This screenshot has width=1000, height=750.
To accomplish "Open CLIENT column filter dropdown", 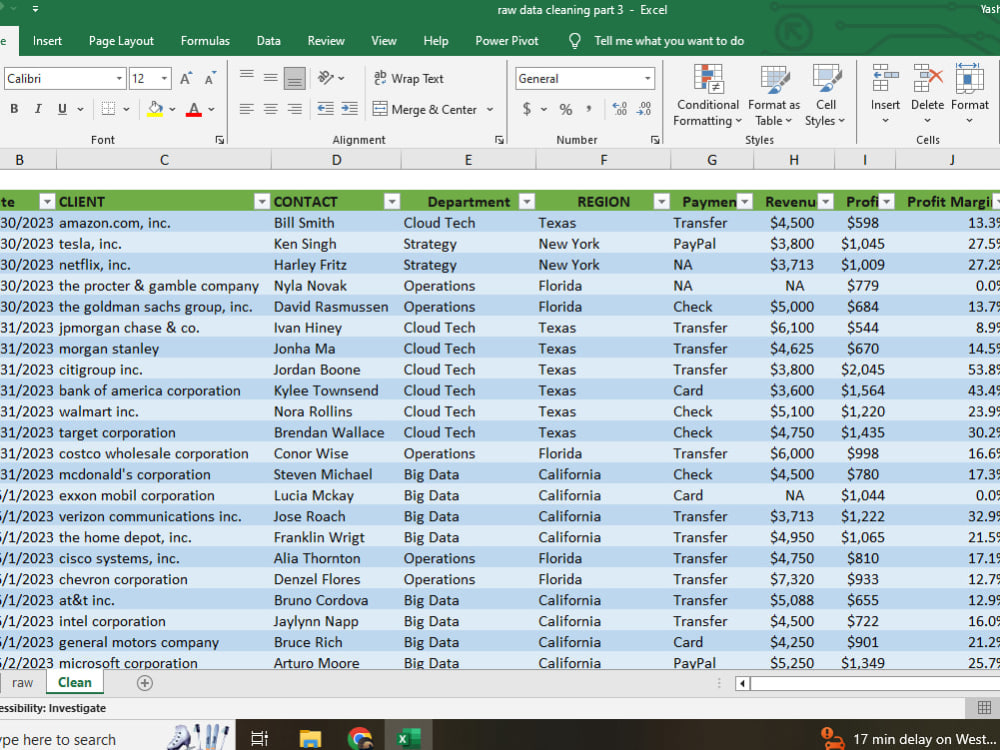I will (261, 202).
